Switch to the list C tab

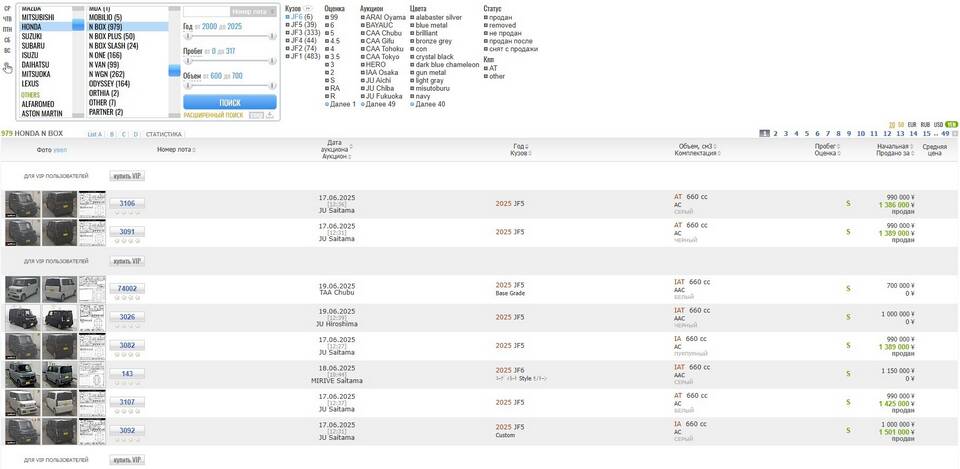coord(124,134)
